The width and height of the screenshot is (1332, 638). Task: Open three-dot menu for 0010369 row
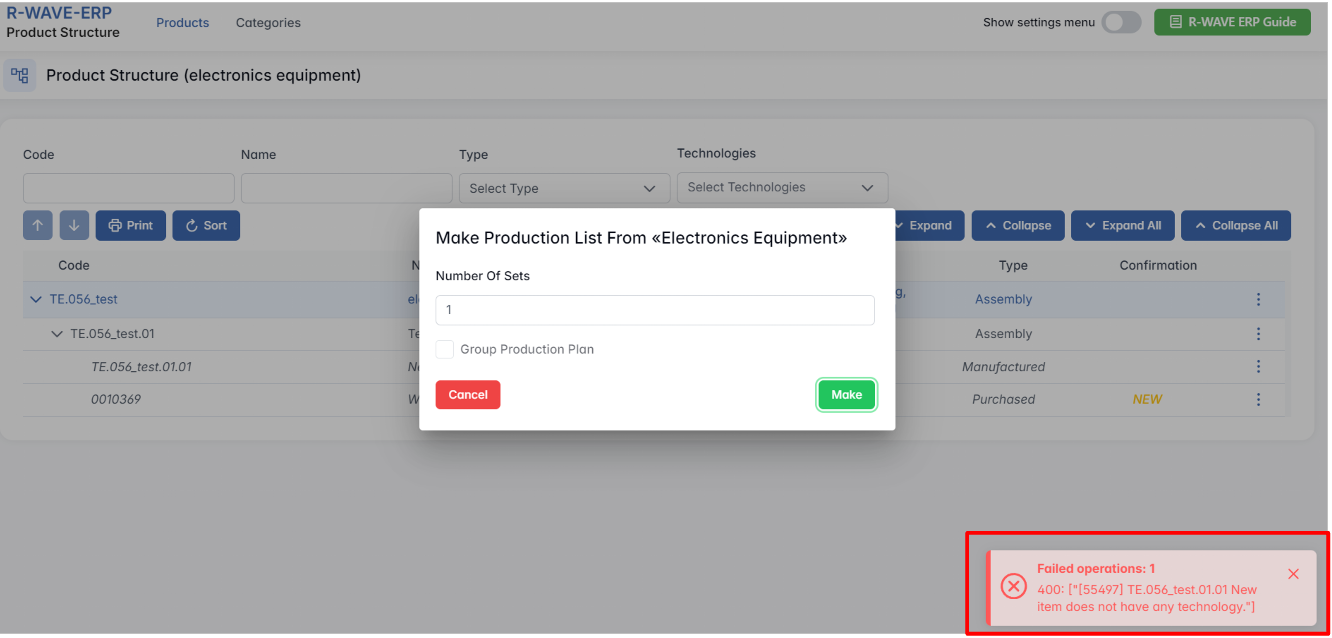click(x=1258, y=399)
